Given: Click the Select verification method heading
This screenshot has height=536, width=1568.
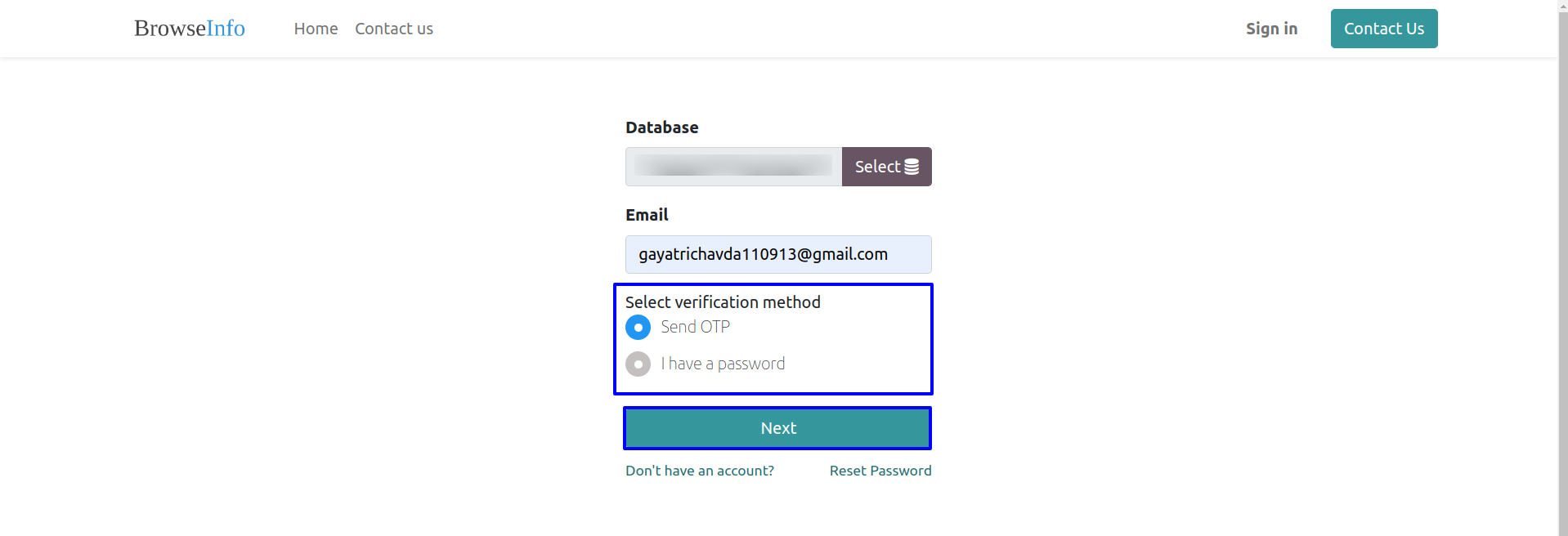Looking at the screenshot, I should 723,302.
